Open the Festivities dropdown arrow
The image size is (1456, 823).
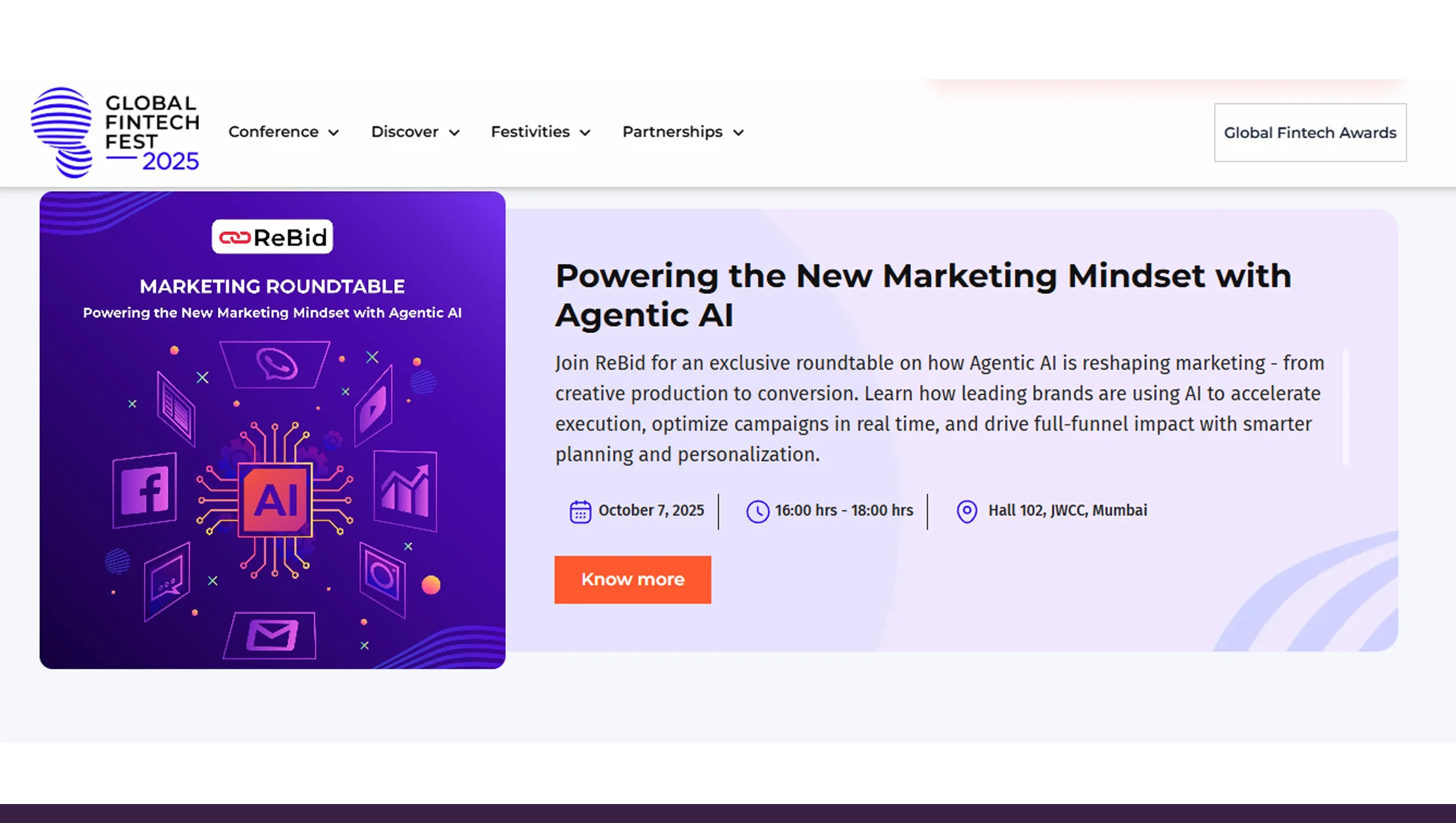[586, 133]
